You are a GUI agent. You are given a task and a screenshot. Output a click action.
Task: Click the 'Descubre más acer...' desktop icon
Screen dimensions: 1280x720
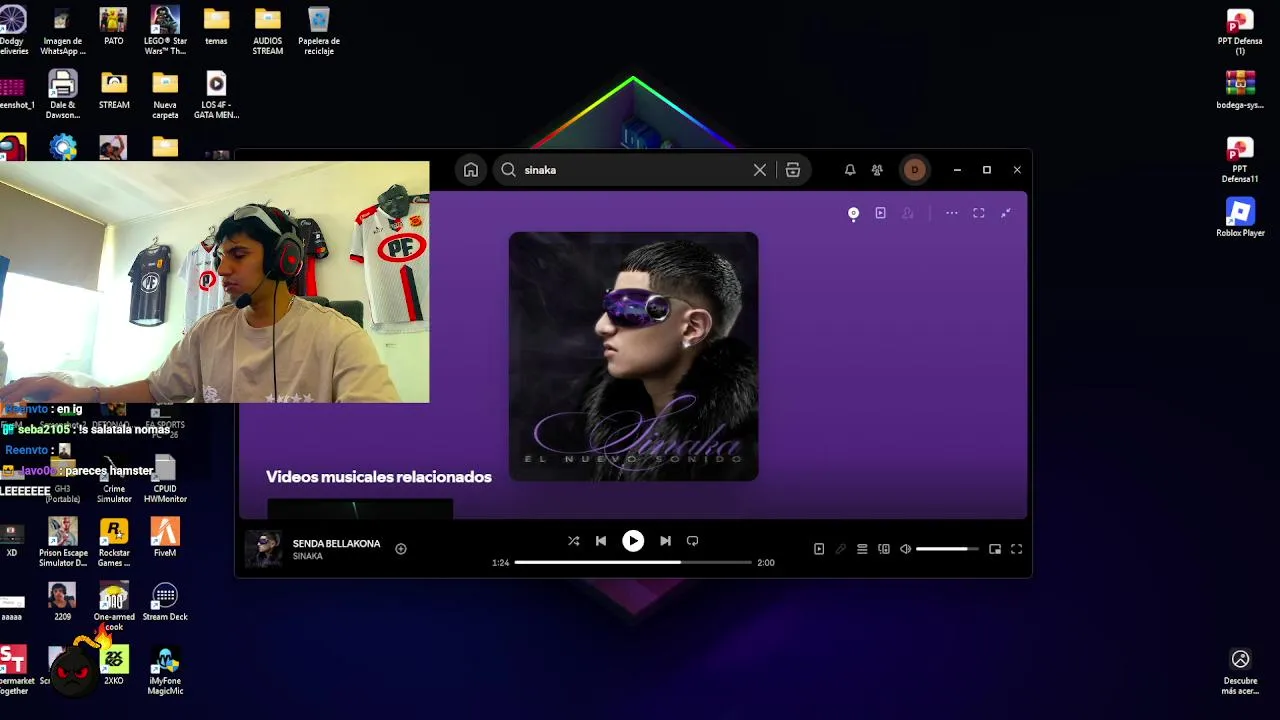[1240, 670]
